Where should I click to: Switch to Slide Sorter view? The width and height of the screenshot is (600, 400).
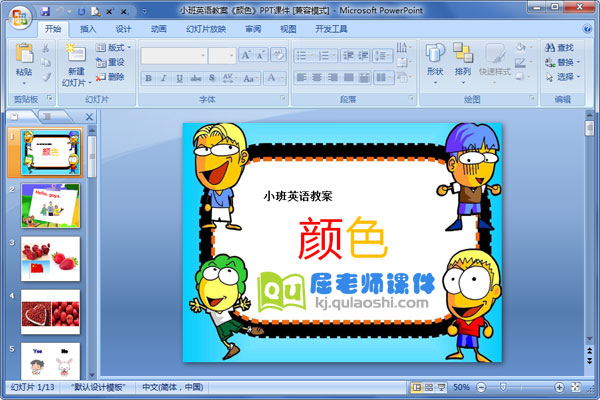click(429, 387)
